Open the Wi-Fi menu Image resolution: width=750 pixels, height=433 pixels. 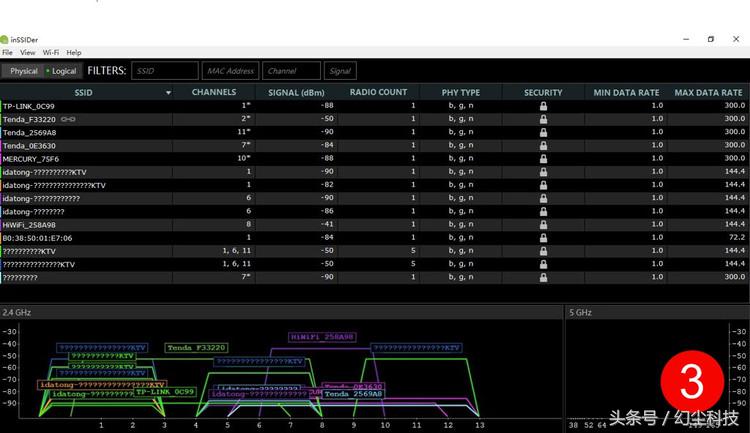coord(50,52)
